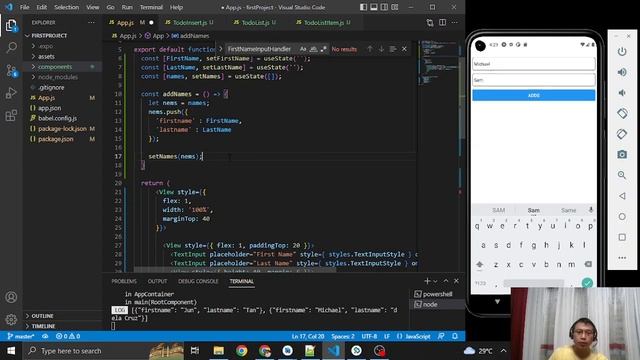Toggle Find in Selection
Screen dimensions: 640x360
tap(393, 49)
